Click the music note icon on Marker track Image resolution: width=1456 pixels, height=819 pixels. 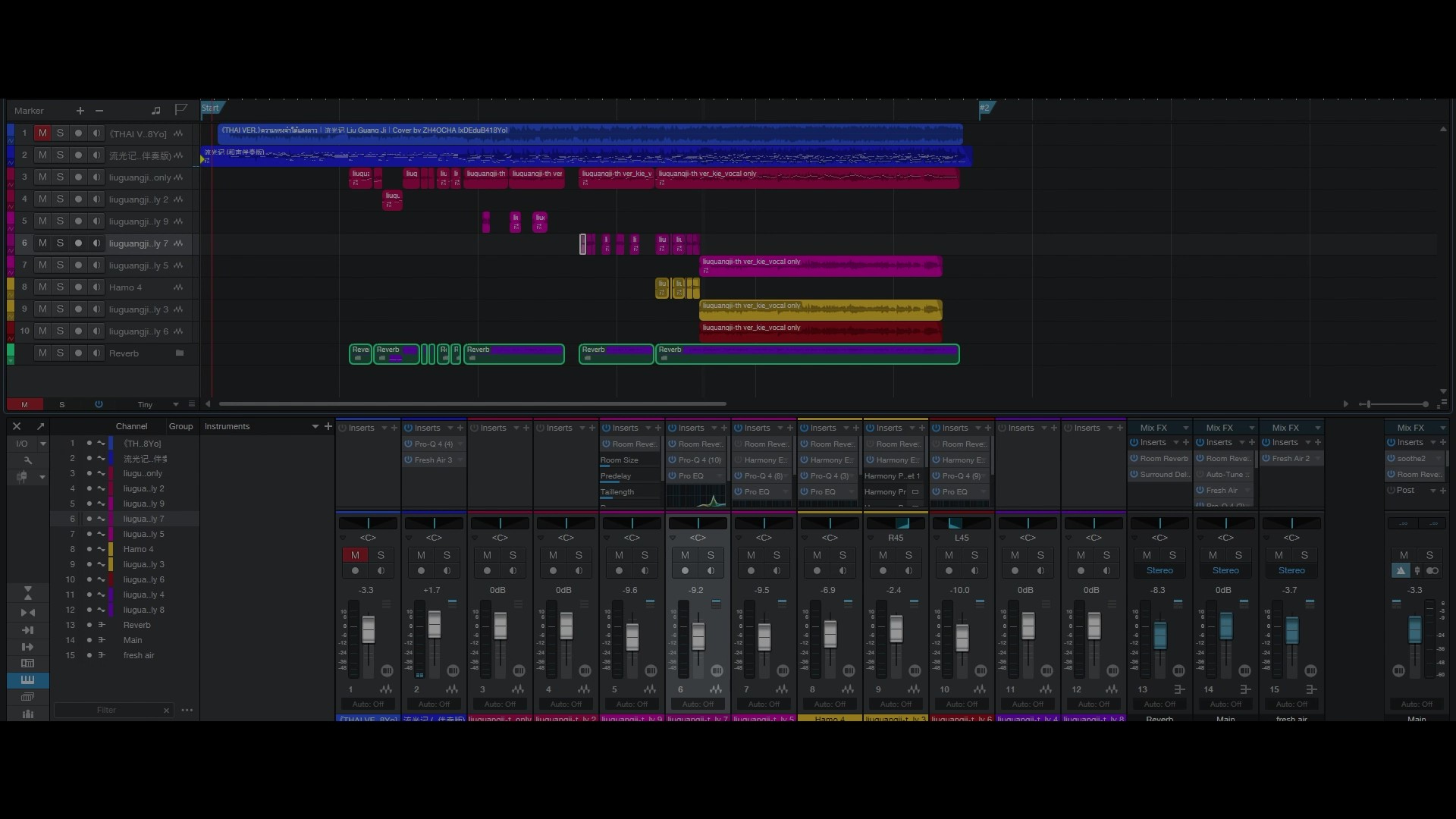pos(156,111)
